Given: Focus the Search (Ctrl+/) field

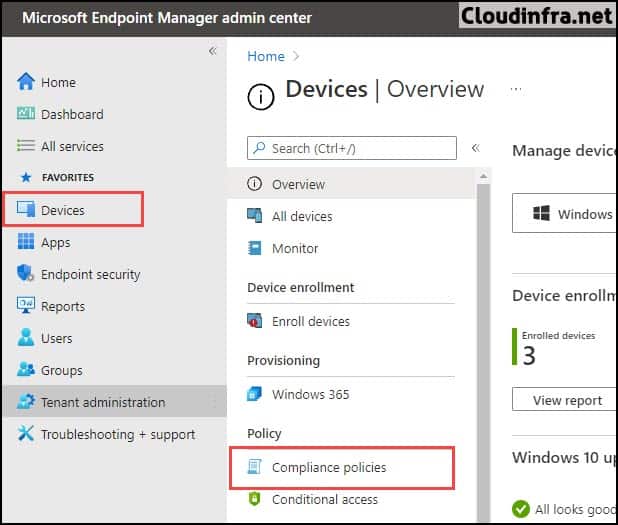Looking at the screenshot, I should coord(352,148).
